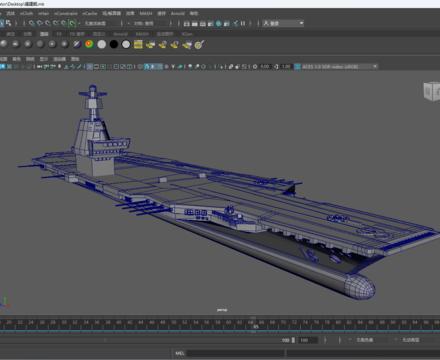The image size is (440, 360).
Task: Toggle the MEL command language button
Action: point(180,353)
